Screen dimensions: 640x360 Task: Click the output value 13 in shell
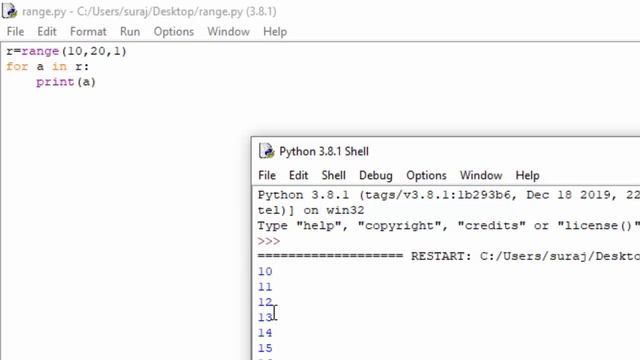click(x=265, y=318)
